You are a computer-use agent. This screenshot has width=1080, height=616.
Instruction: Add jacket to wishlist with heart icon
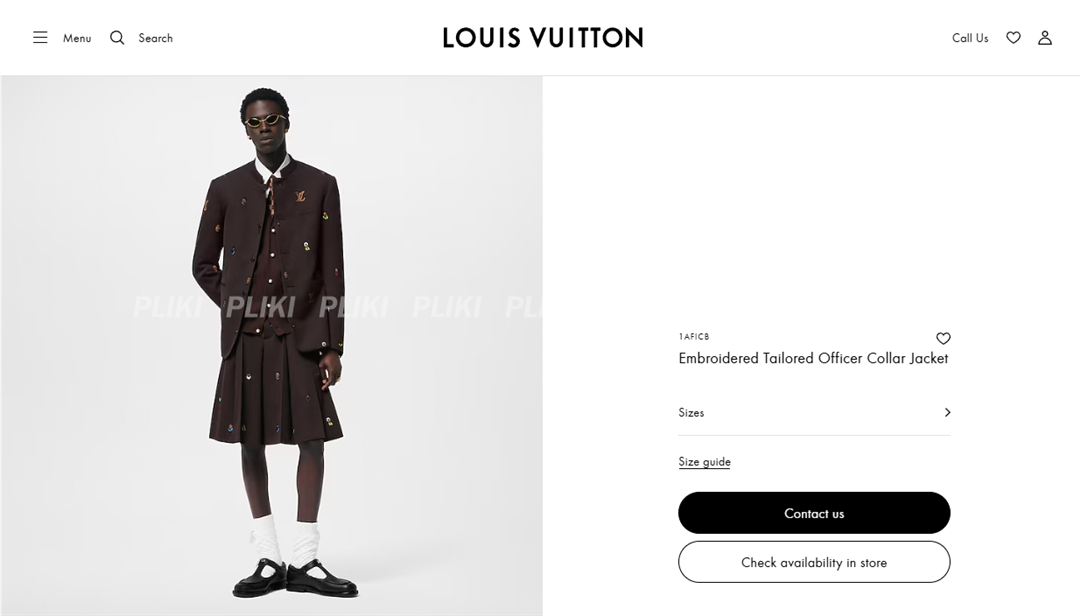(x=943, y=338)
